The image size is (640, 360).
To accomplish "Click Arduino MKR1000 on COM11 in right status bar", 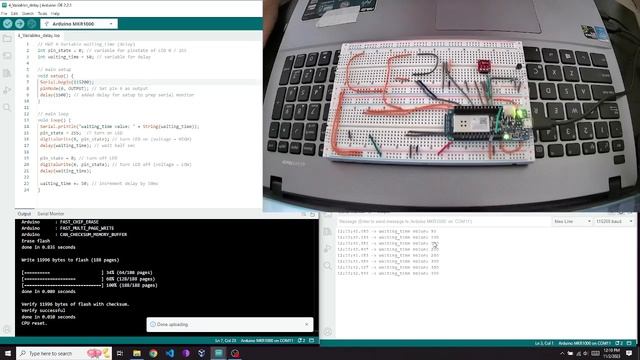I will point(584,344).
